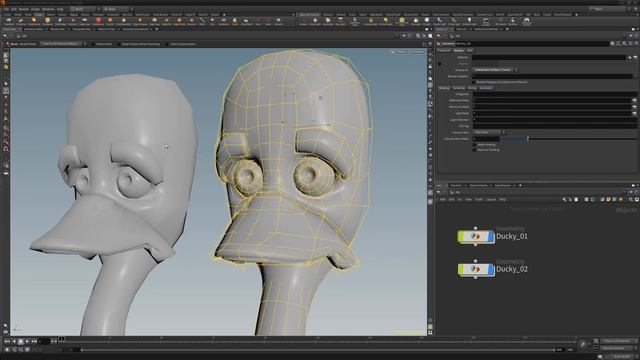Open the Build desktop dropdown

point(85,9)
